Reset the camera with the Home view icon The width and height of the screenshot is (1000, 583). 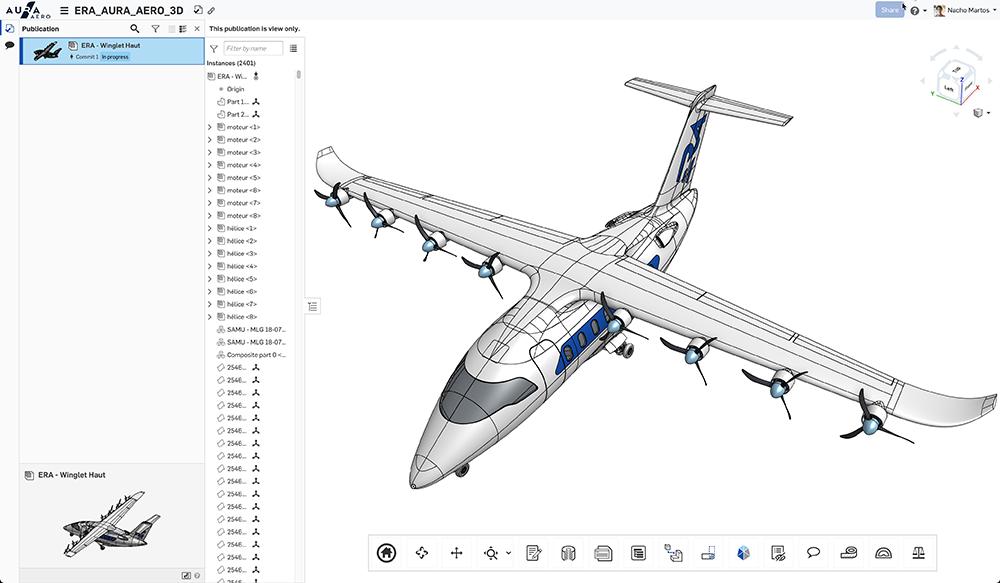click(386, 552)
